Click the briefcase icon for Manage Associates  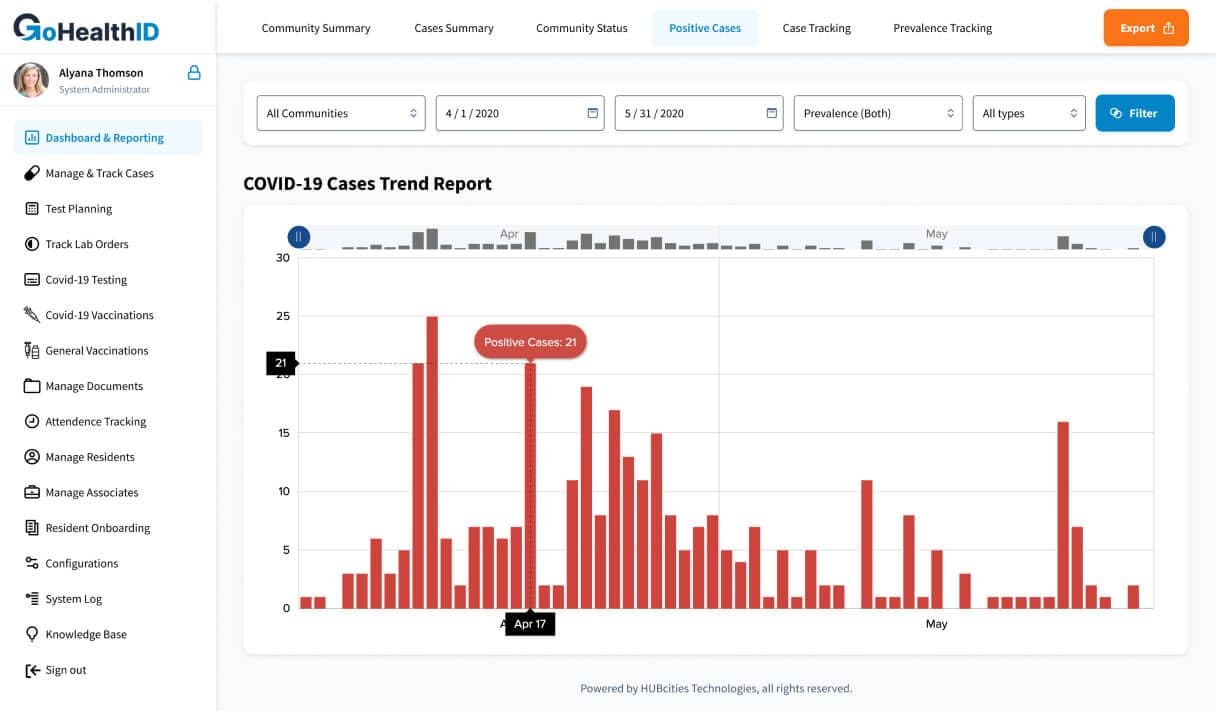point(31,493)
